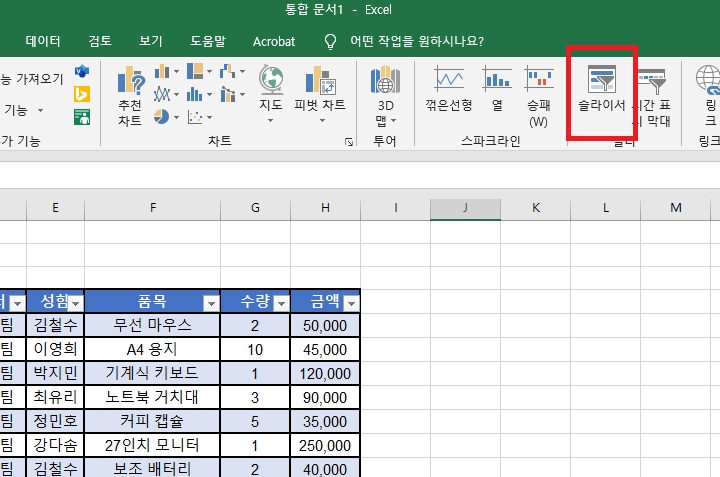The image size is (720, 477).
Task: Insert a waterfall or stock chart
Action: (x=227, y=72)
